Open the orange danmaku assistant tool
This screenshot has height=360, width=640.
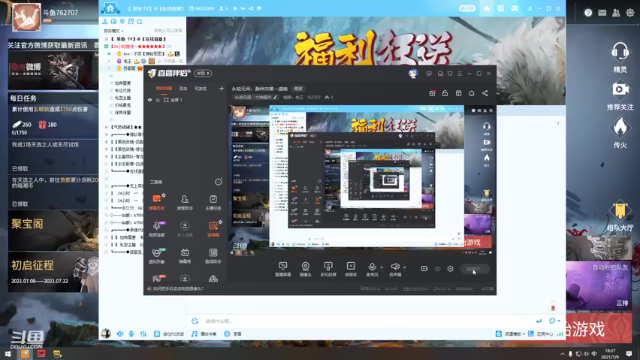(157, 202)
